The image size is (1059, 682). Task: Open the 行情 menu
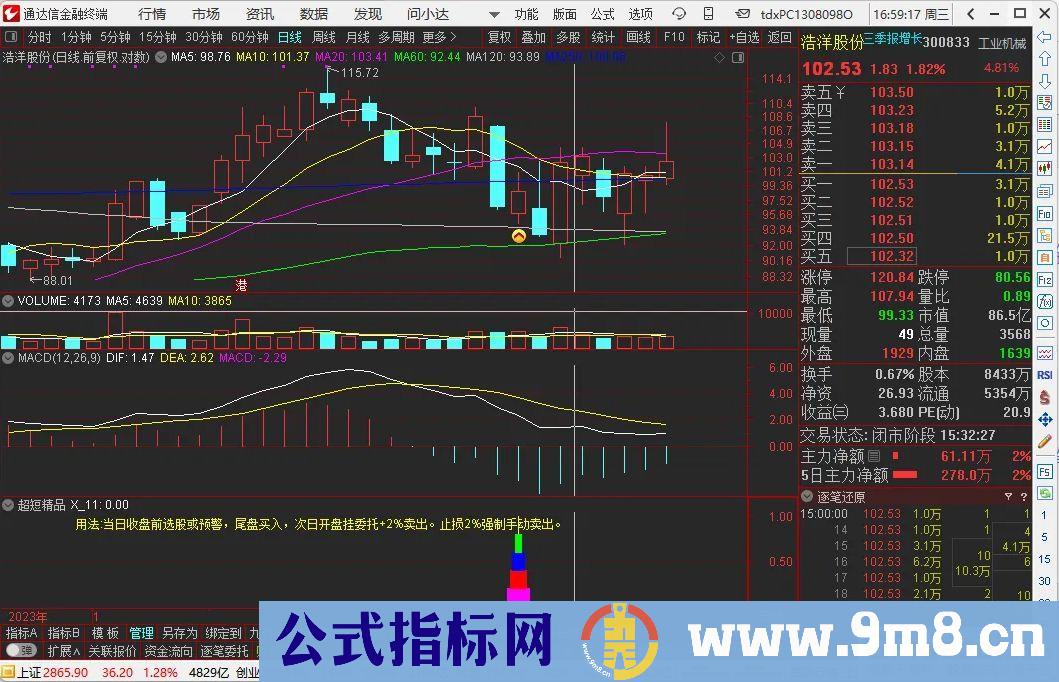point(152,14)
